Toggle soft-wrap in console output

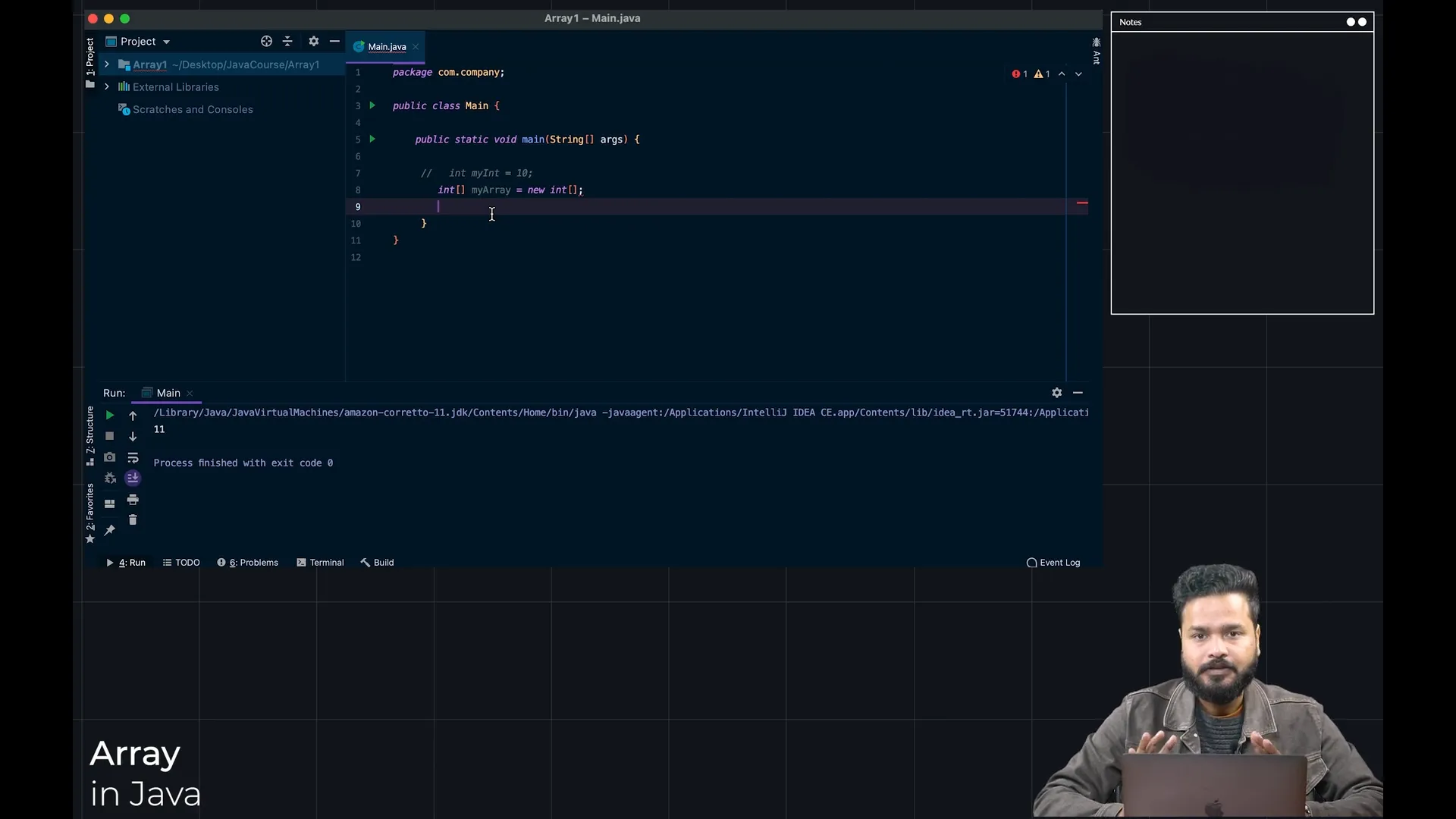click(x=133, y=457)
